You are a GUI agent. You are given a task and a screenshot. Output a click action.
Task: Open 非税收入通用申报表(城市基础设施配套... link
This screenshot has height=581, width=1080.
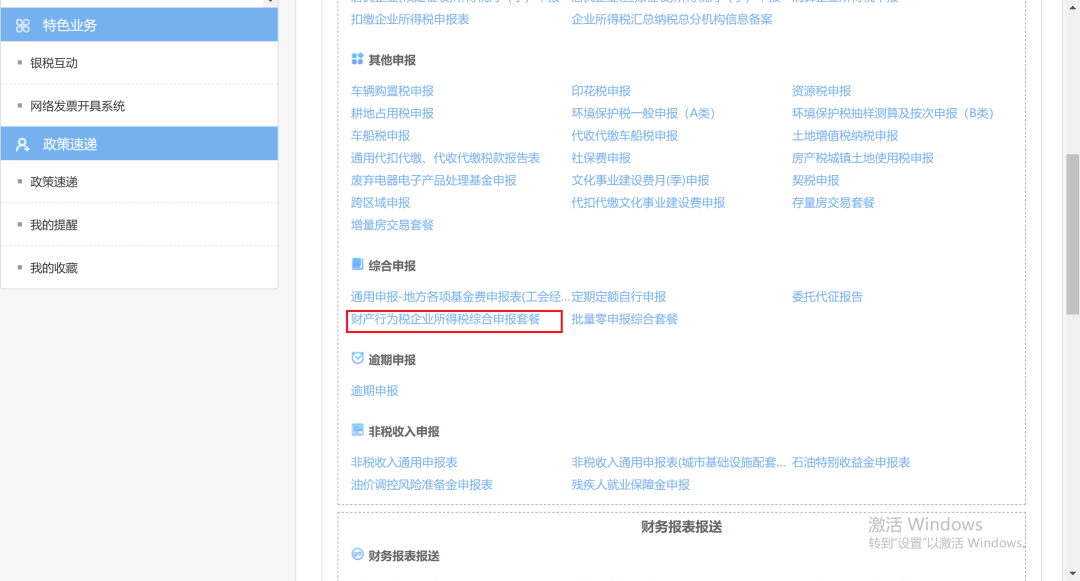[678, 463]
